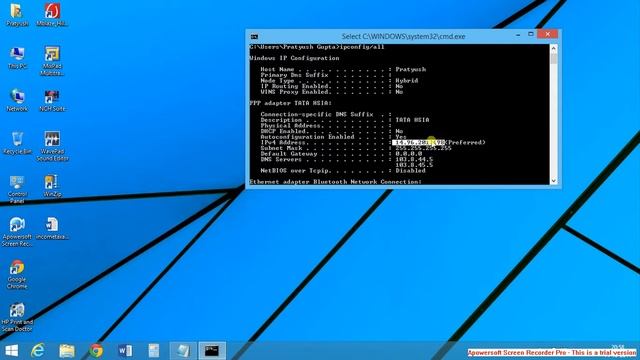Open File Explorer from the taskbar
This screenshot has height=360, width=640.
pyautogui.click(x=67, y=351)
